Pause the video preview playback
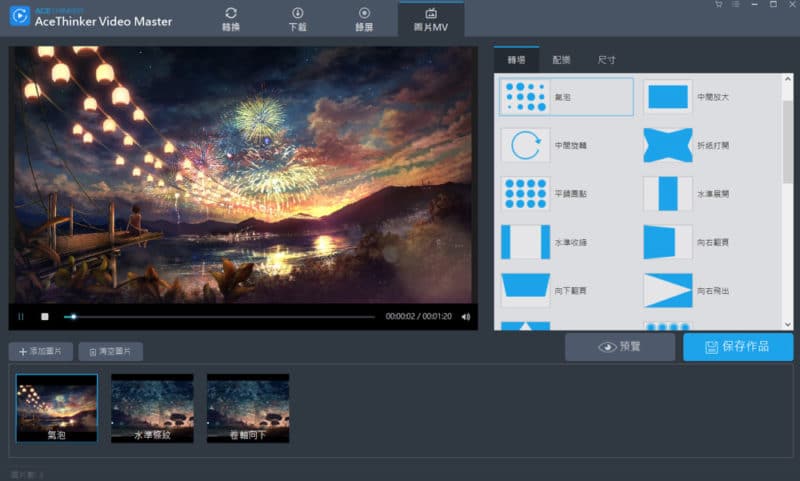 [x=20, y=317]
